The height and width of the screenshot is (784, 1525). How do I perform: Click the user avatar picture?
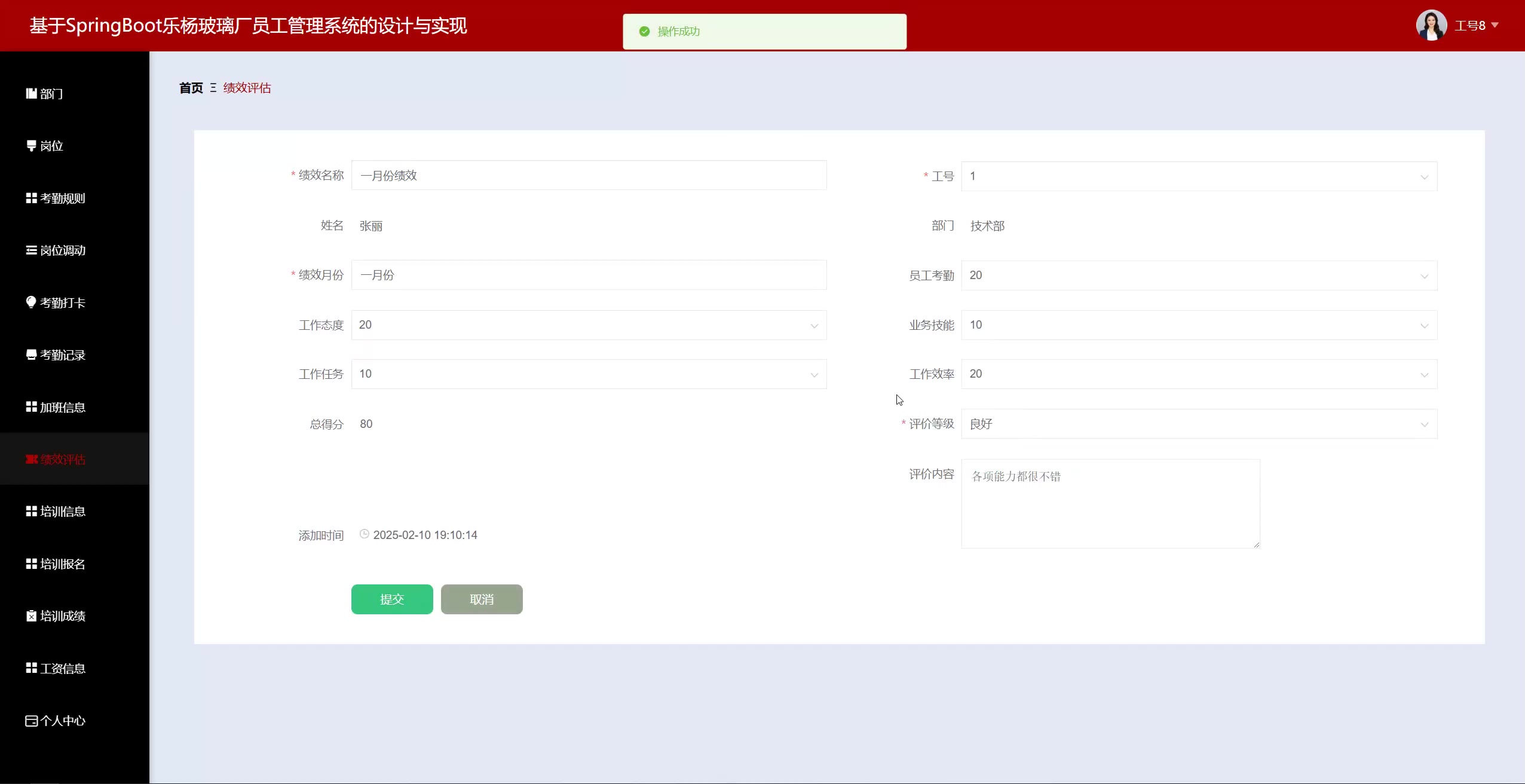[x=1431, y=25]
